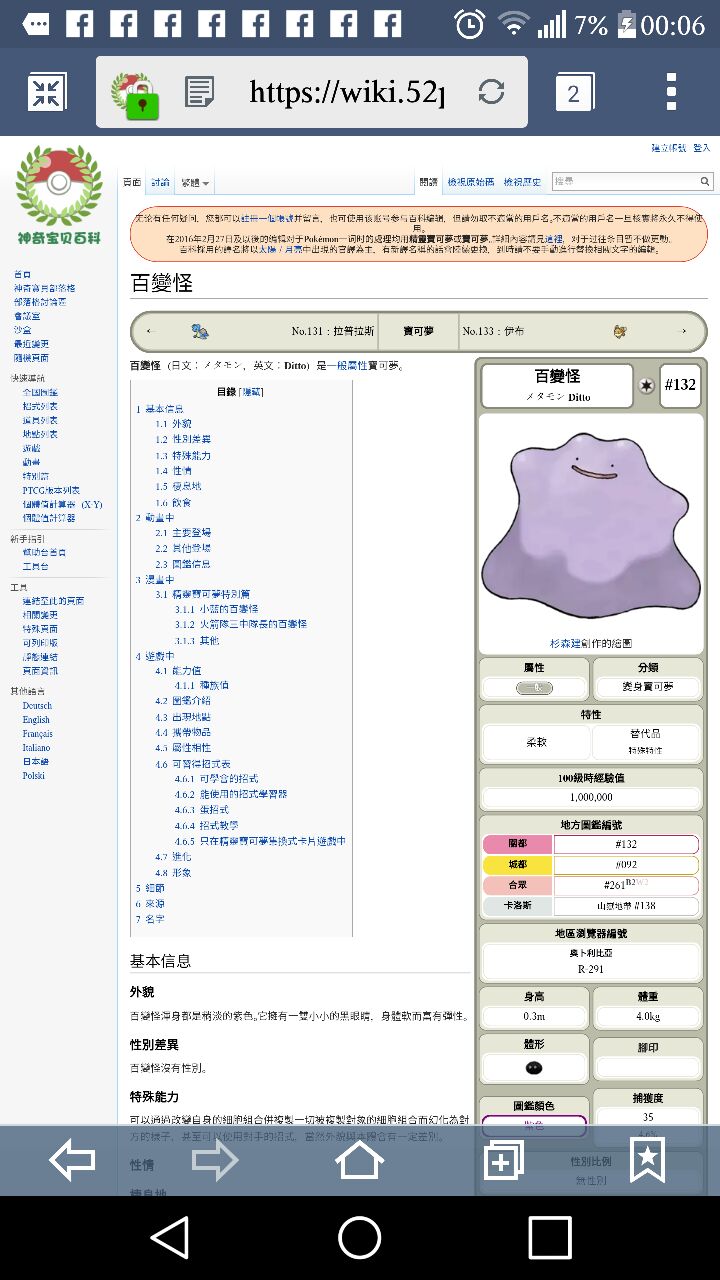This screenshot has width=720, height=1280.
Task: Open new tab with plus icon
Action: pyautogui.click(x=503, y=1160)
